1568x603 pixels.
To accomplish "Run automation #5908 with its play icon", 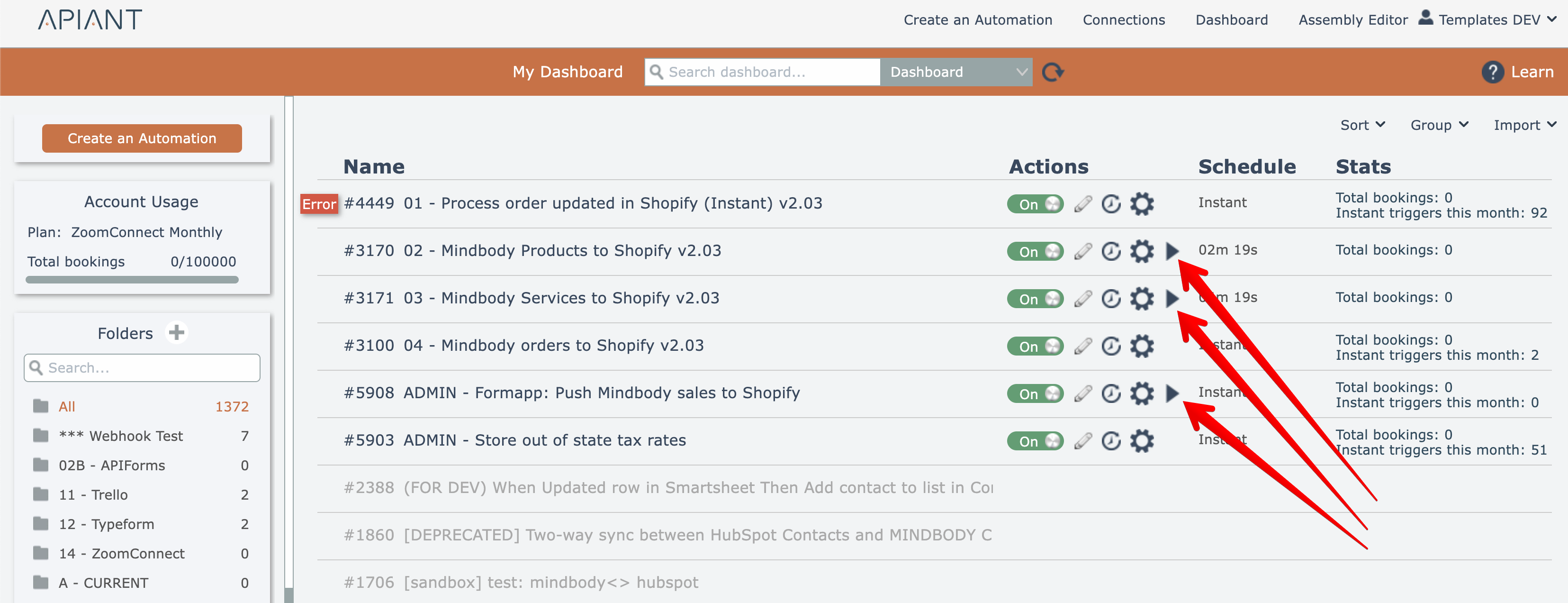I will pos(1172,393).
